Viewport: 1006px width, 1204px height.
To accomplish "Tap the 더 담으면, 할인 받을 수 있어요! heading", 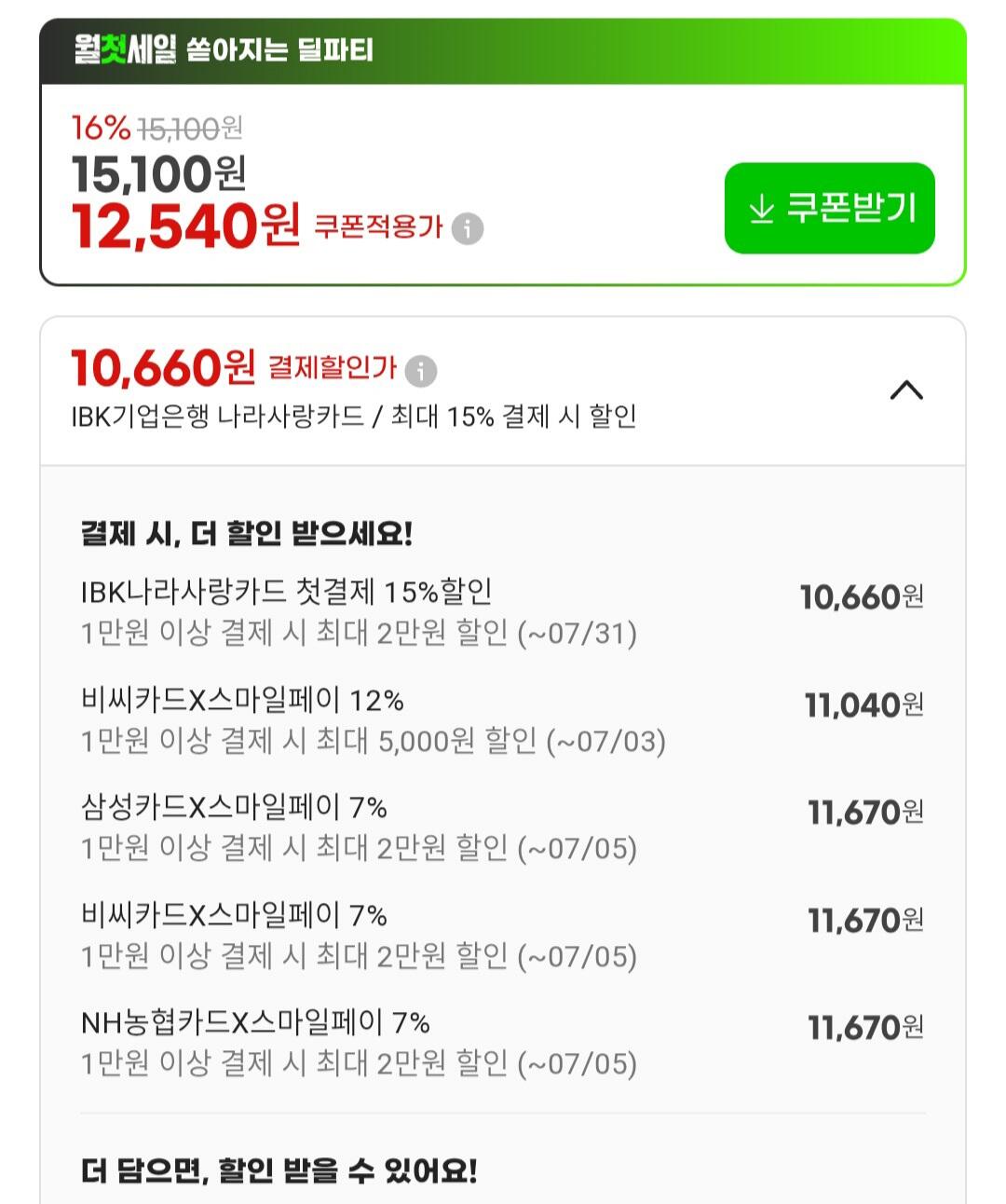I will click(279, 1170).
